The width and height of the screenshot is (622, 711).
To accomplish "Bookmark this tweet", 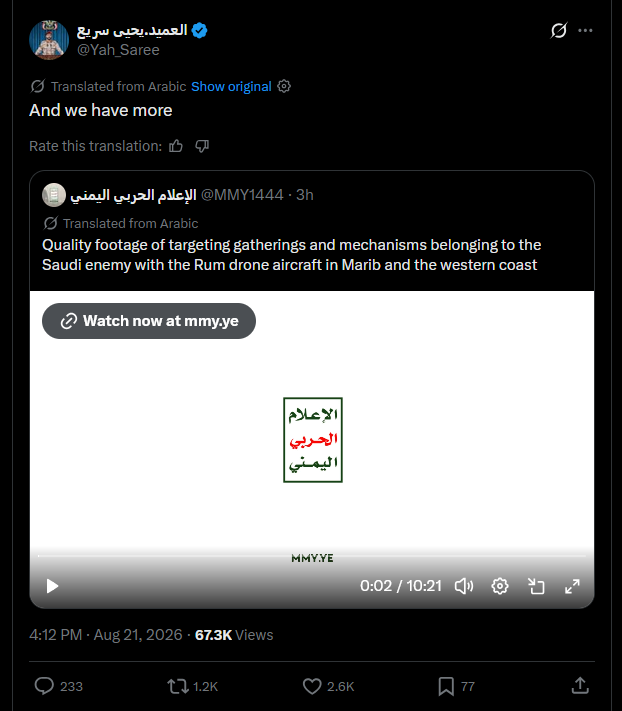I will point(446,686).
